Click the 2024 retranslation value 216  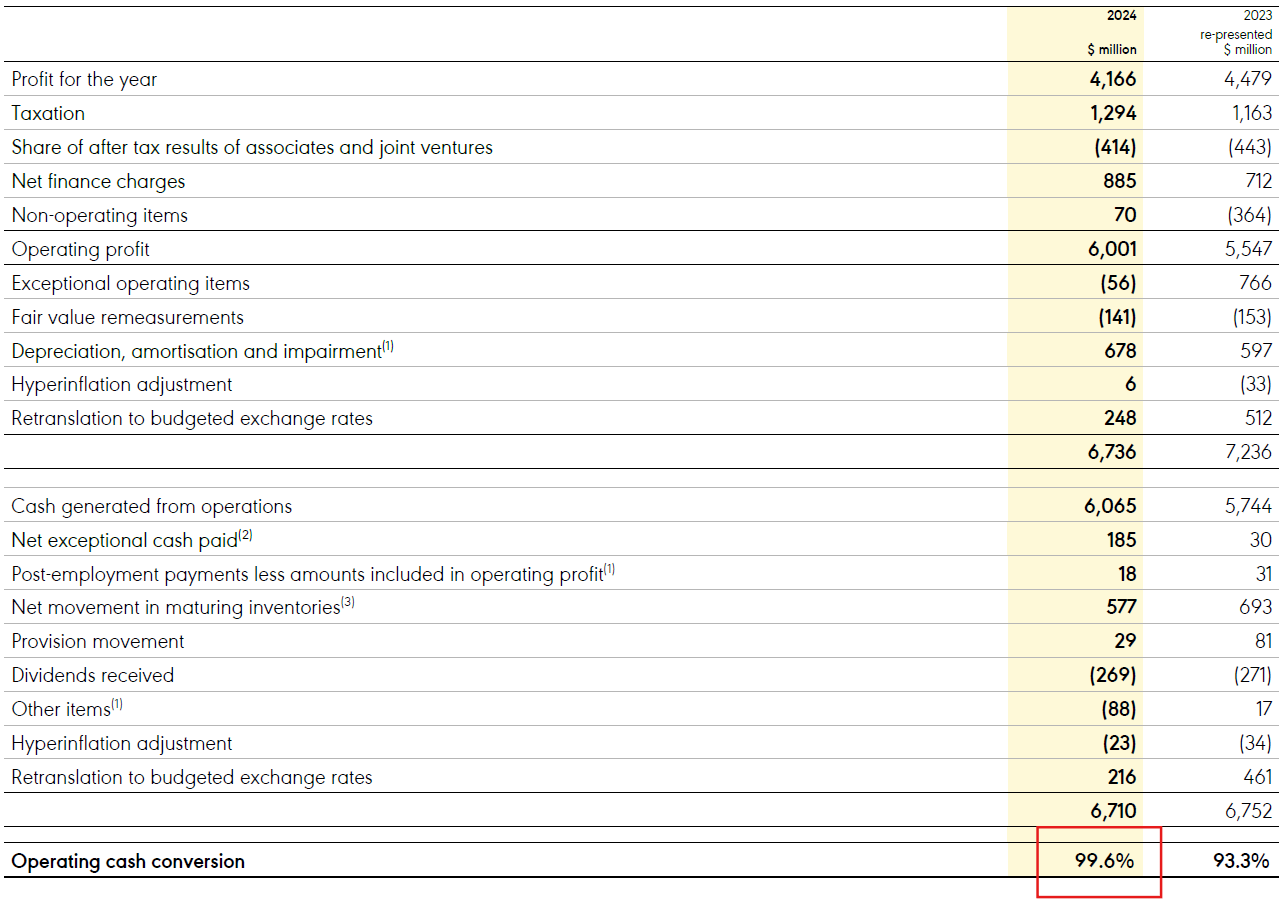1122,777
